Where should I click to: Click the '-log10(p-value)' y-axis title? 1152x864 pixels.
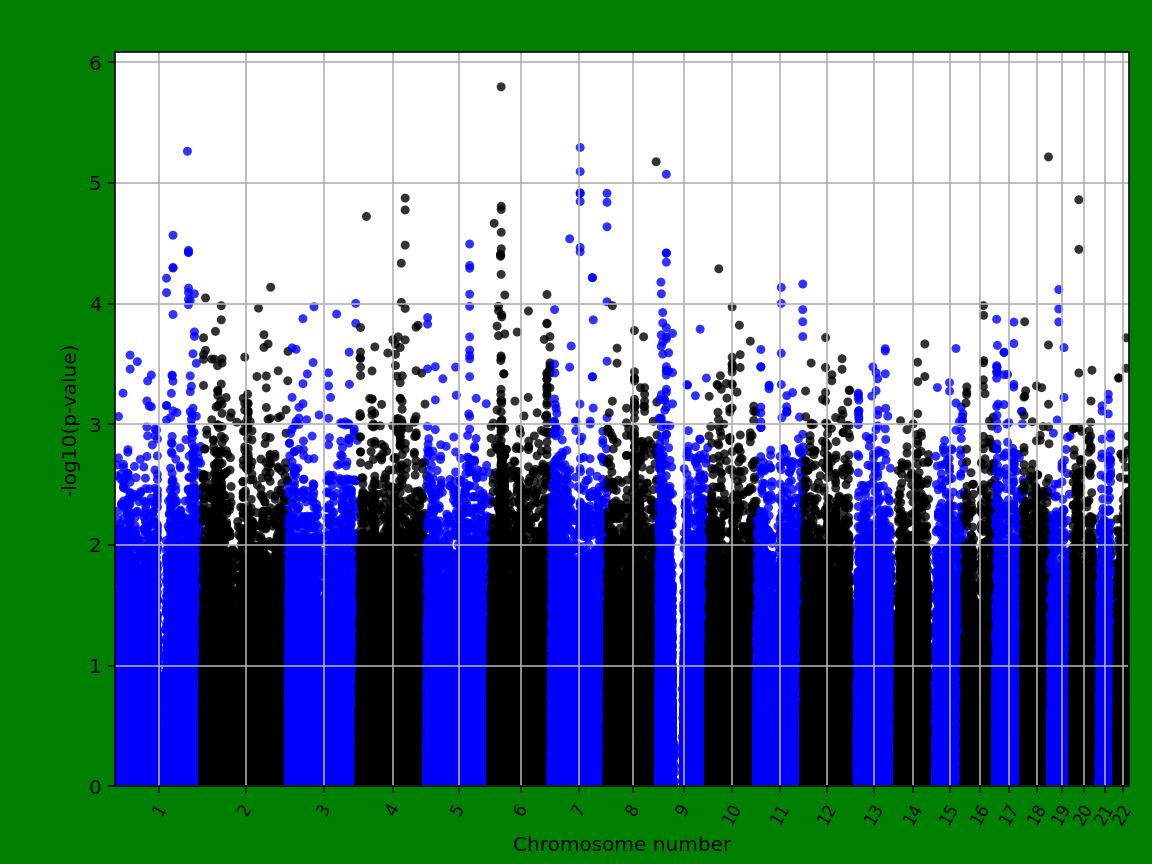coord(70,420)
